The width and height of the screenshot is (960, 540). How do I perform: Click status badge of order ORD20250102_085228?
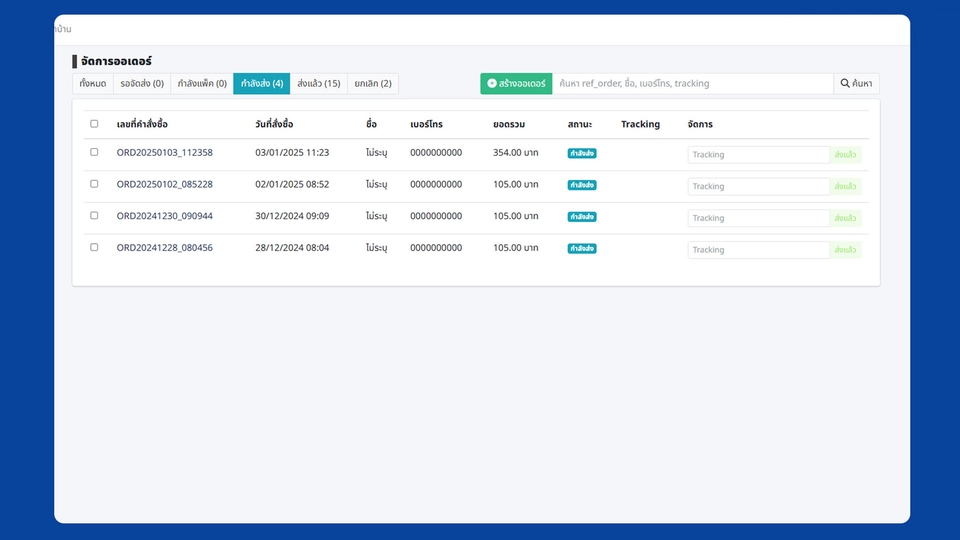click(x=582, y=185)
